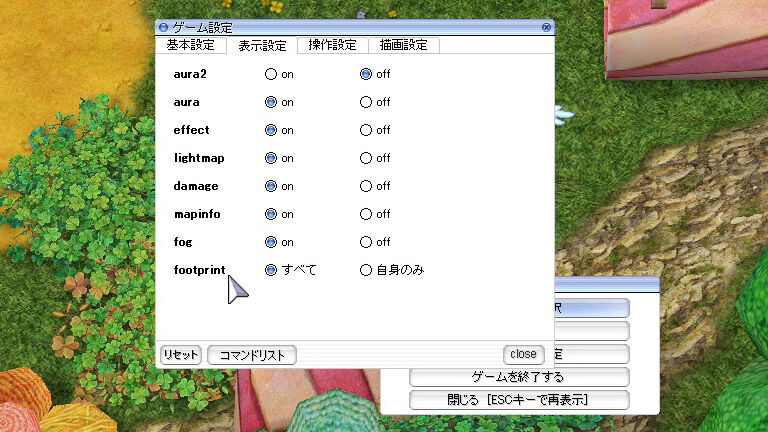
Task: Turn aura off
Action: coord(366,102)
